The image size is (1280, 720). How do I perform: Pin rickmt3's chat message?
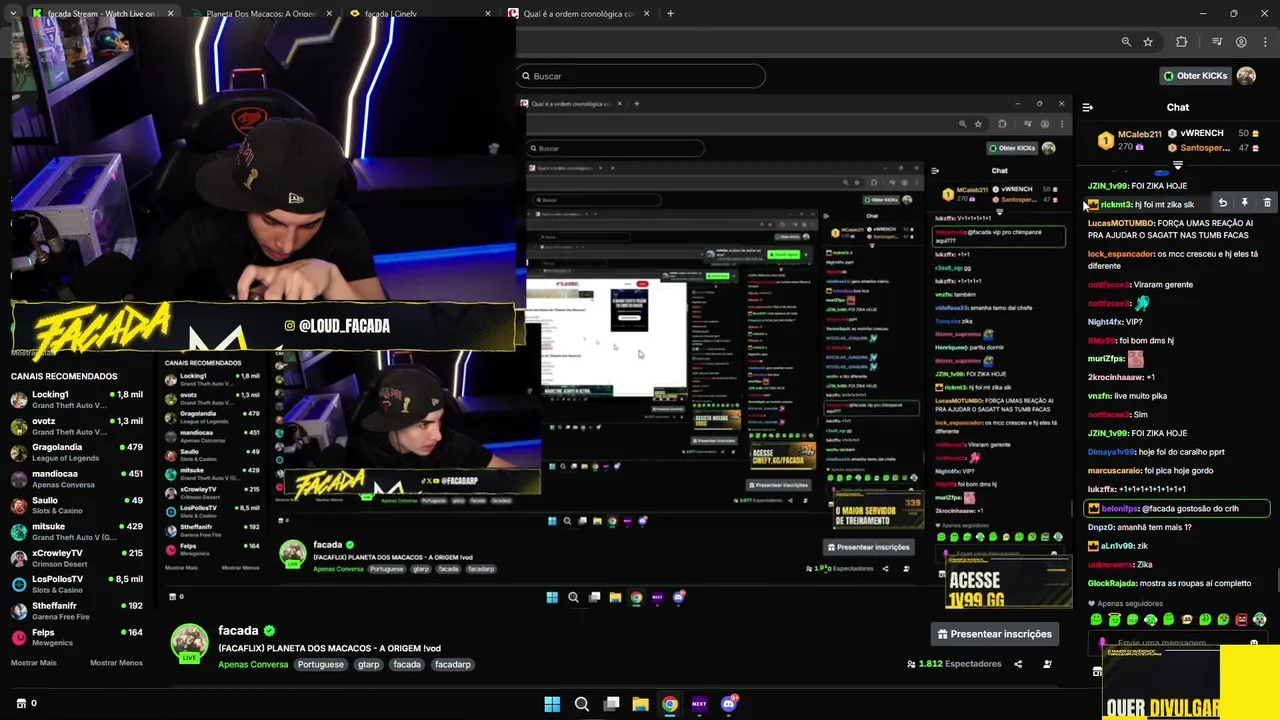point(1244,203)
